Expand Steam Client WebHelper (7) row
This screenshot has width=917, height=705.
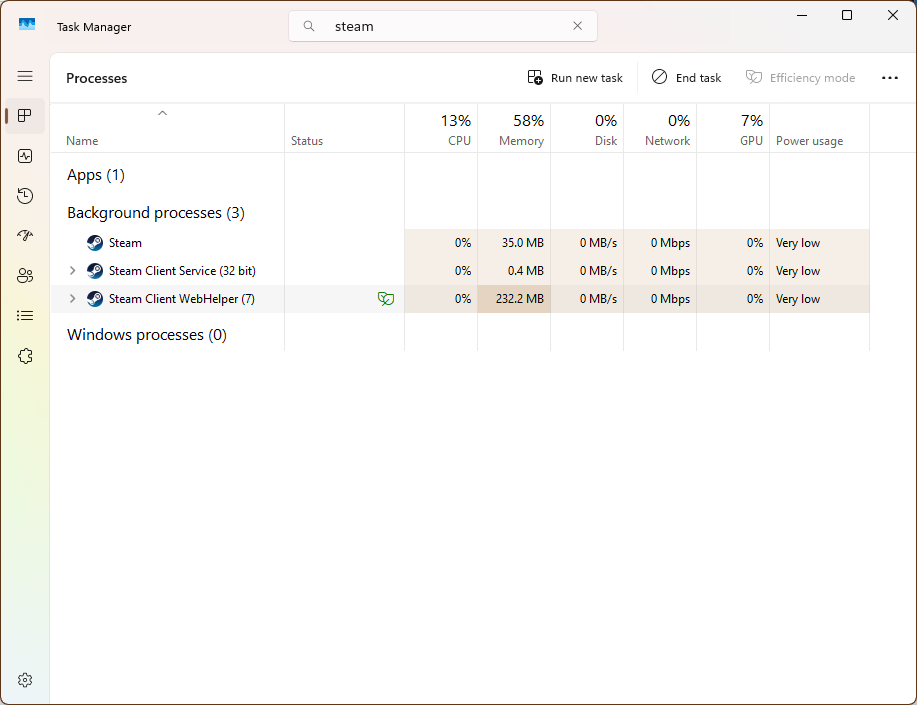[x=73, y=298]
